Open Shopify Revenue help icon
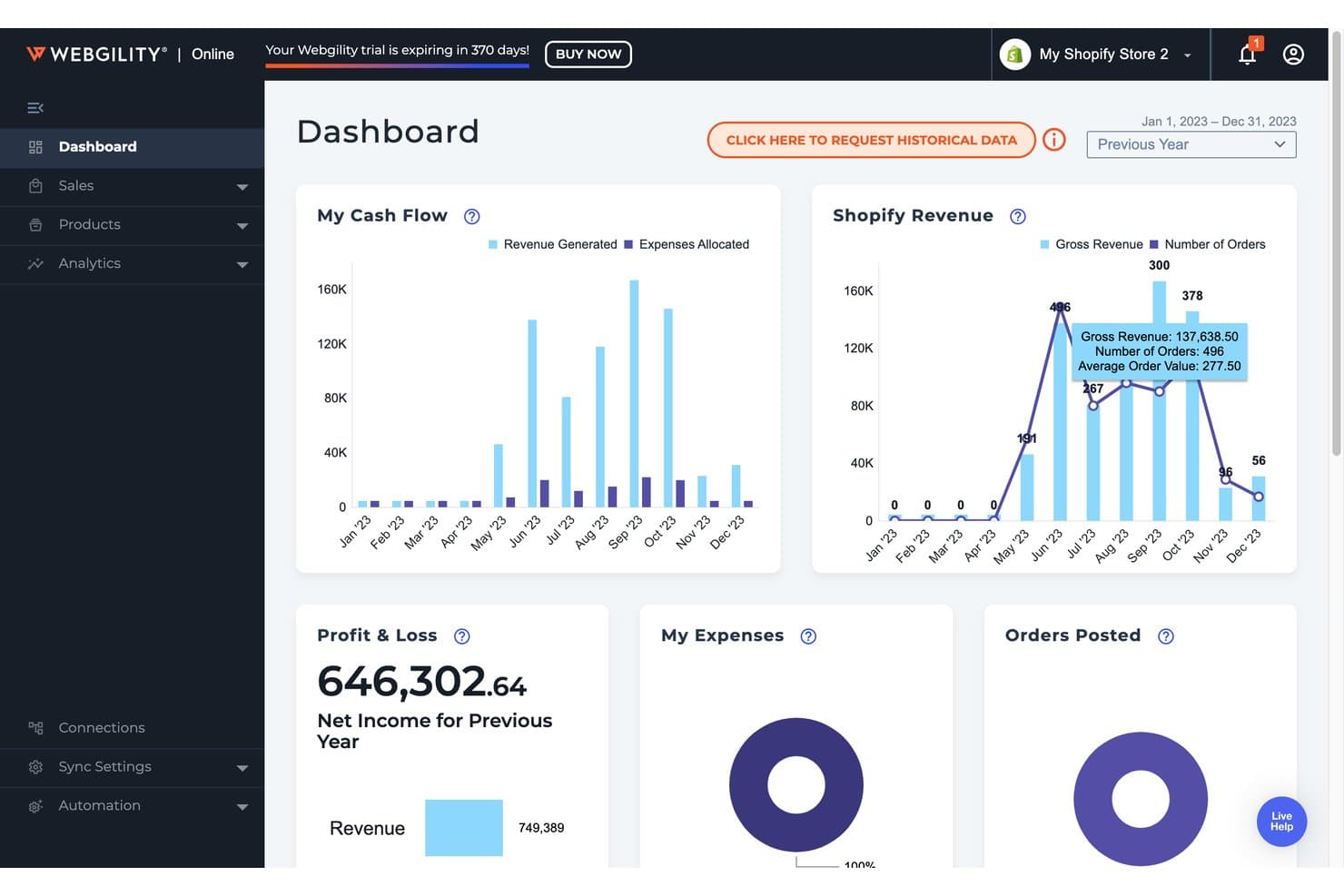This screenshot has width=1344, height=896. pyautogui.click(x=1018, y=216)
